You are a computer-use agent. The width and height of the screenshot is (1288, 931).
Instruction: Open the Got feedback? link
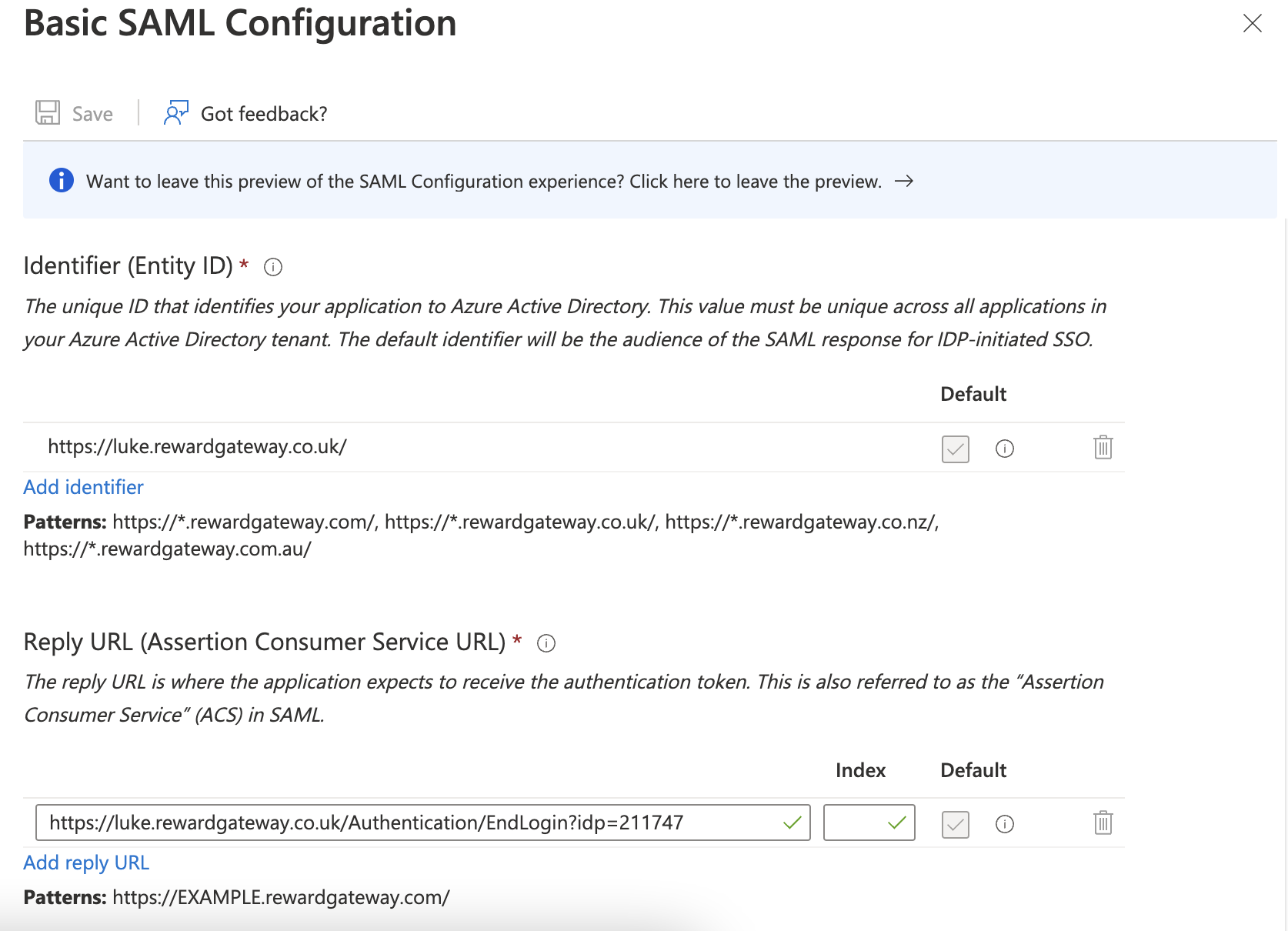click(264, 114)
